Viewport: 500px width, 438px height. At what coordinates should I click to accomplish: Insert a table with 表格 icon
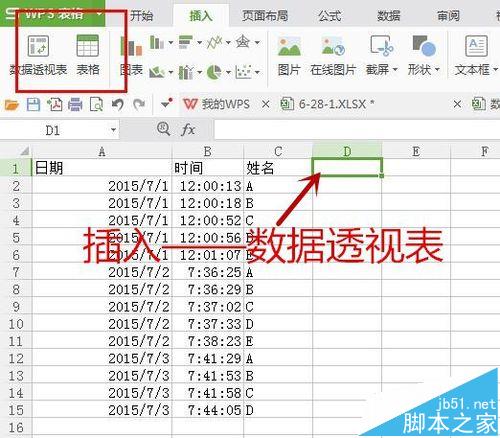[x=88, y=55]
